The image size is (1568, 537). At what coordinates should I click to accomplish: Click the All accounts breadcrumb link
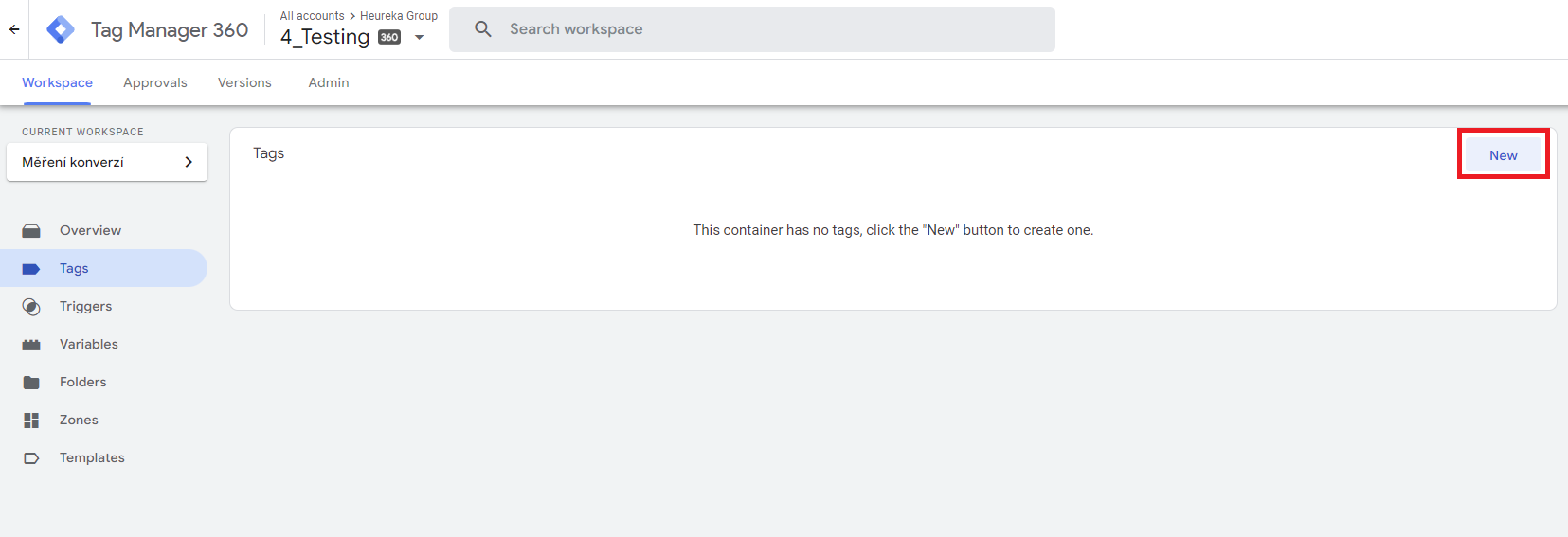(x=313, y=16)
